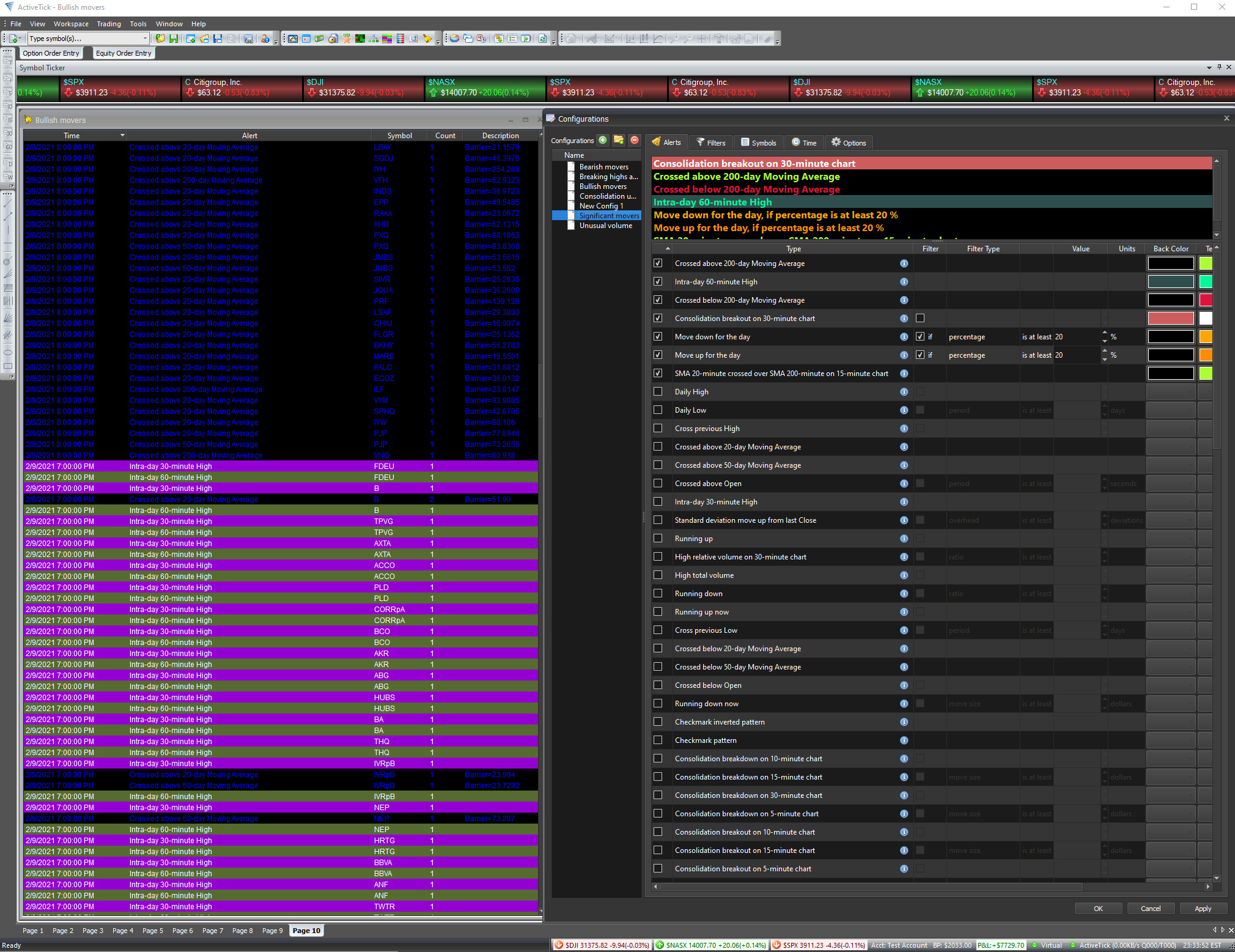1235x952 pixels.
Task: Click the Equity Order Entry button
Action: coord(123,53)
